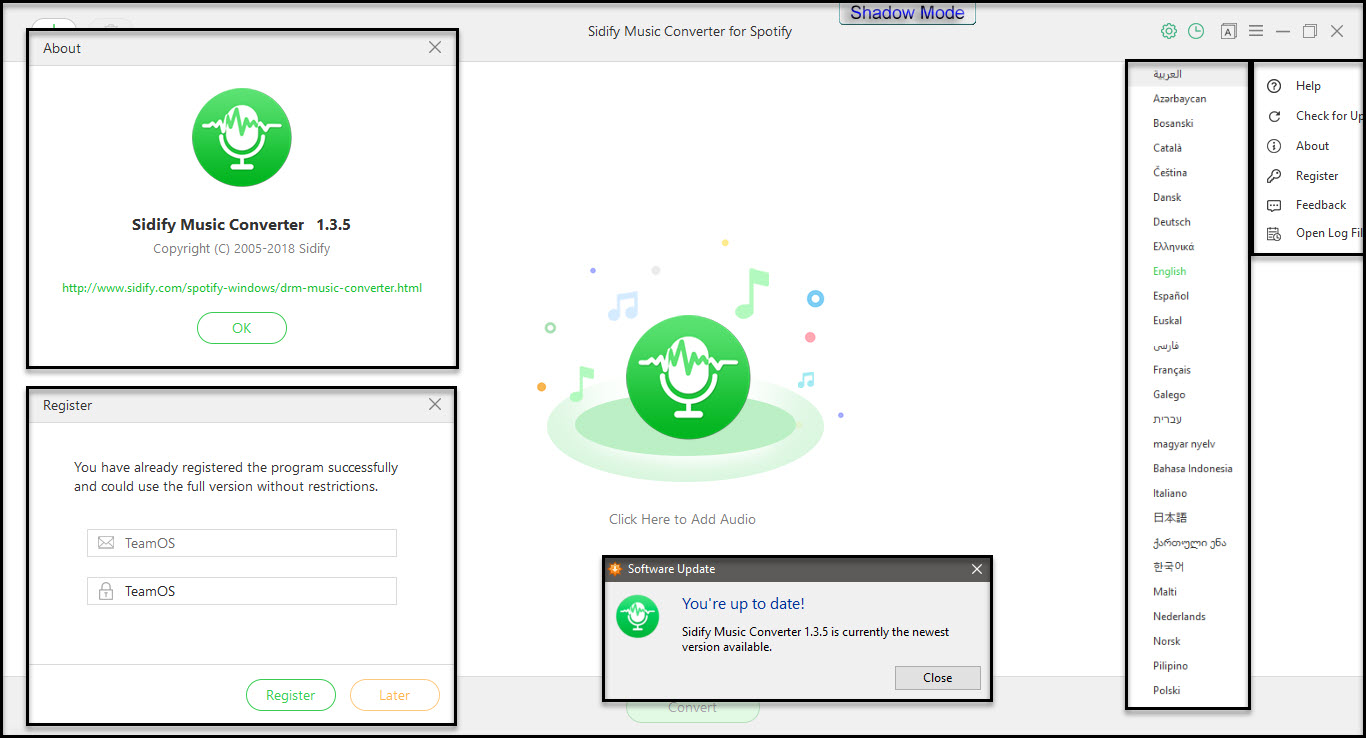Click the Convert button at bottom
The height and width of the screenshot is (738, 1366).
pos(693,708)
